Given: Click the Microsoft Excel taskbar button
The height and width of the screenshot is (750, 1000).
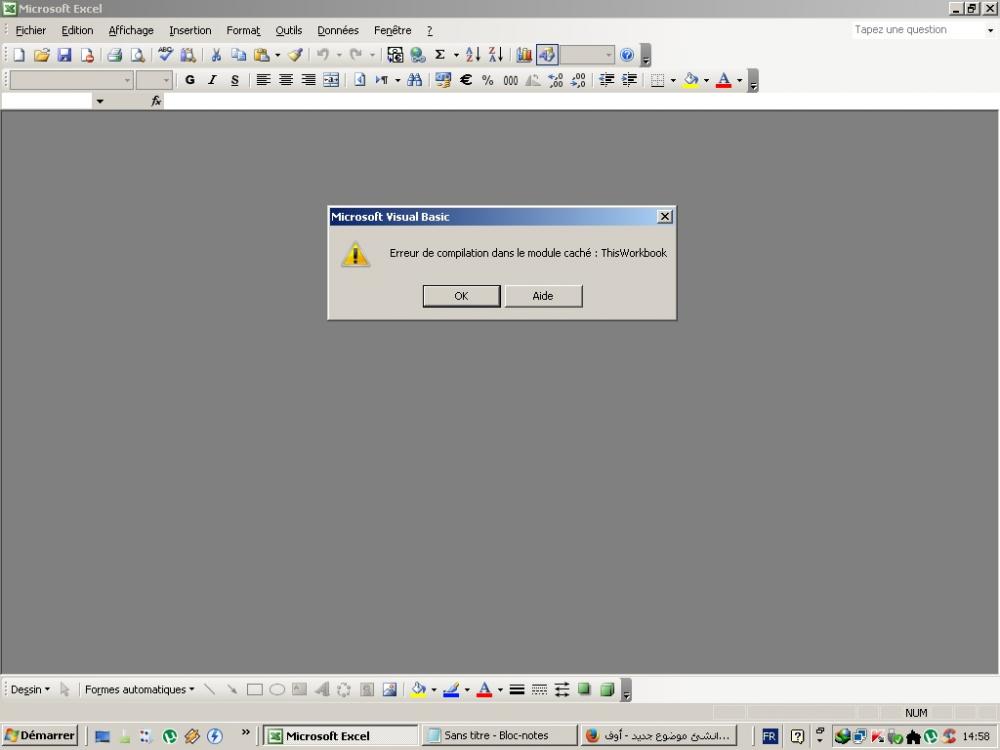Looking at the screenshot, I should (341, 735).
